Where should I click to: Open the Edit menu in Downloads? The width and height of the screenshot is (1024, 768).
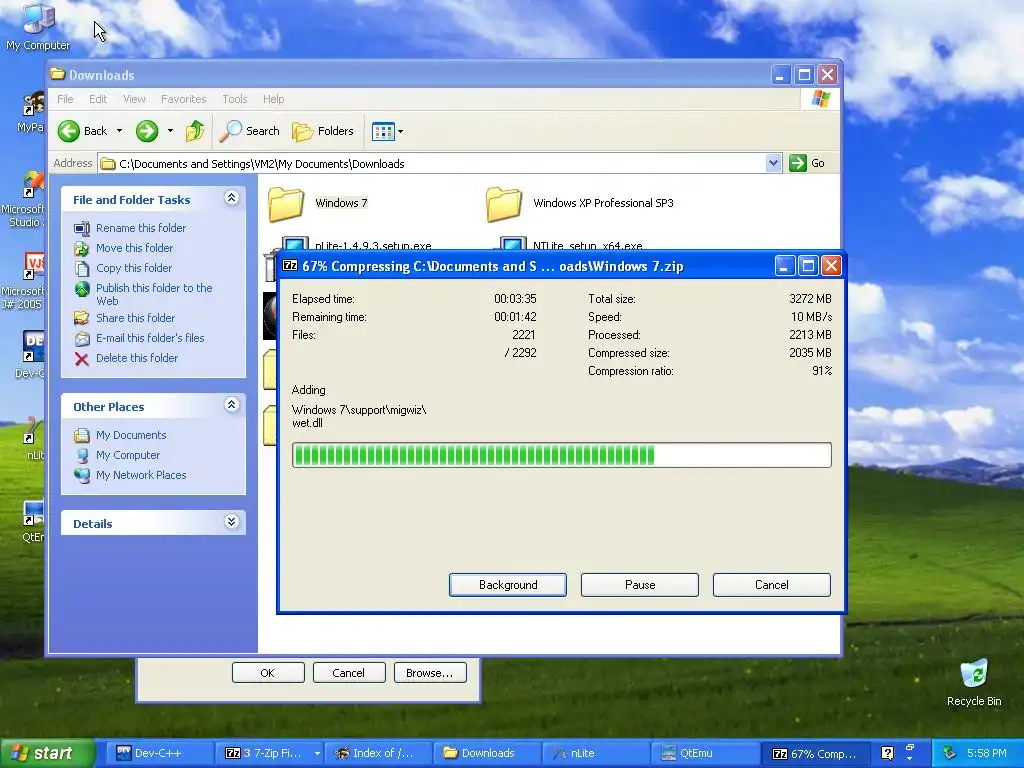coord(98,99)
